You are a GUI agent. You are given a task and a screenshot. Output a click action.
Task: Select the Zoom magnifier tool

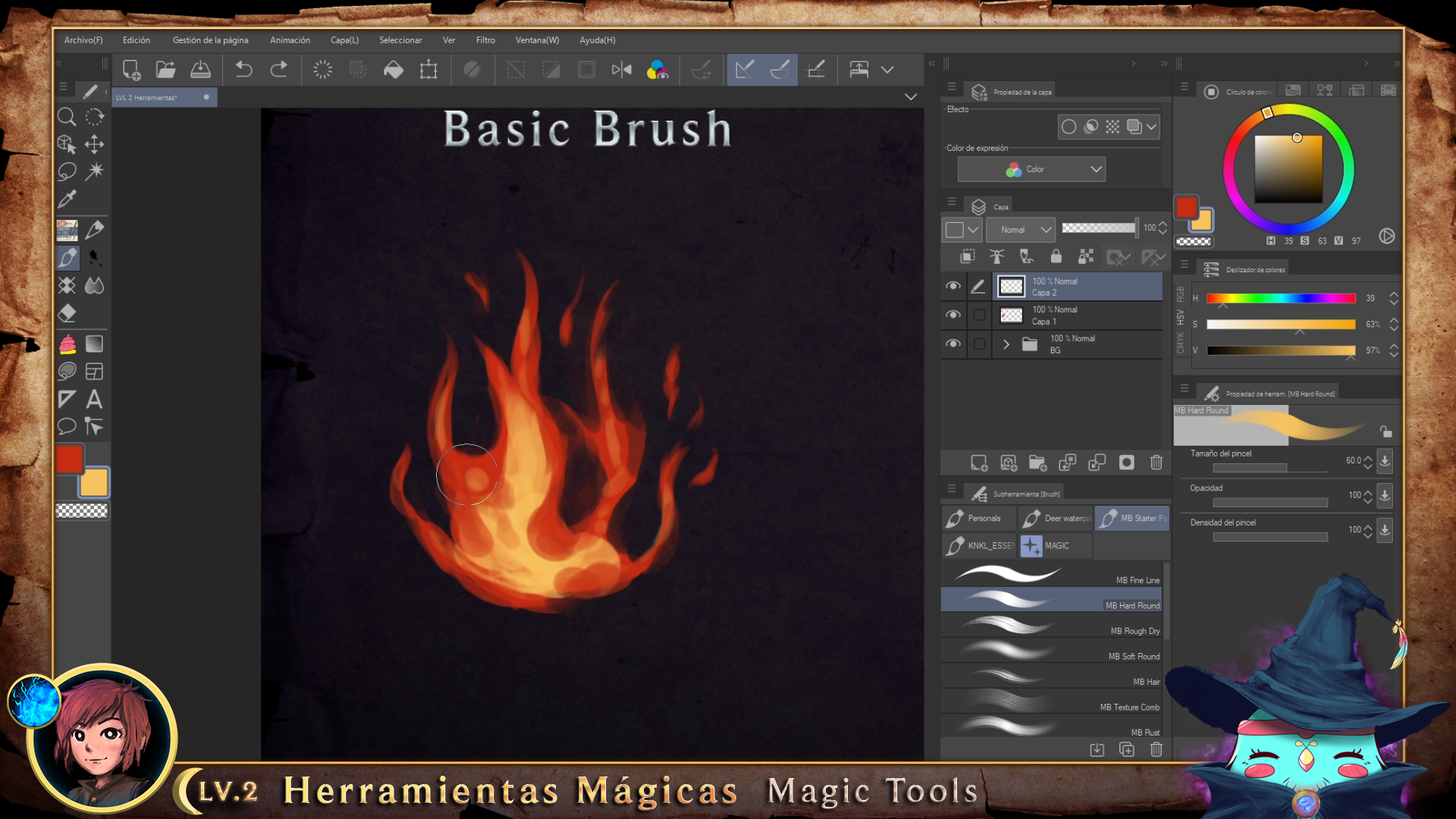click(x=67, y=117)
